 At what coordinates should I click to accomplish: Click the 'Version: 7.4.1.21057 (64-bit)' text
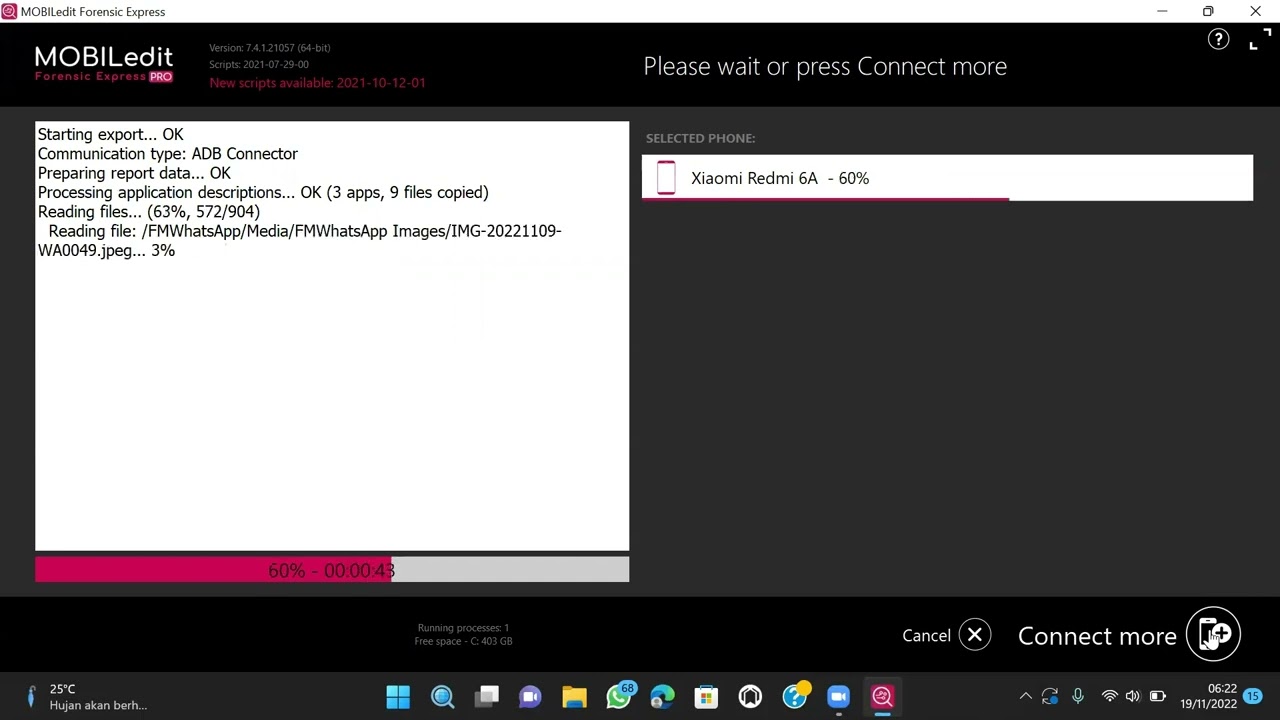tap(269, 48)
